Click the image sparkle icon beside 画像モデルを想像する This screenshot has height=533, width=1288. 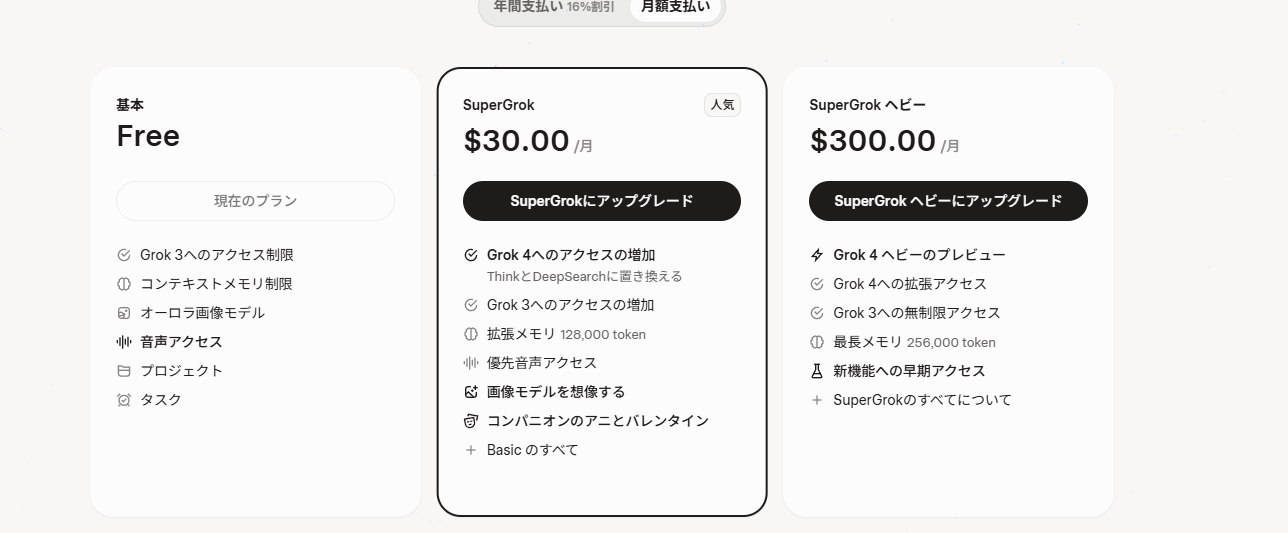471,392
